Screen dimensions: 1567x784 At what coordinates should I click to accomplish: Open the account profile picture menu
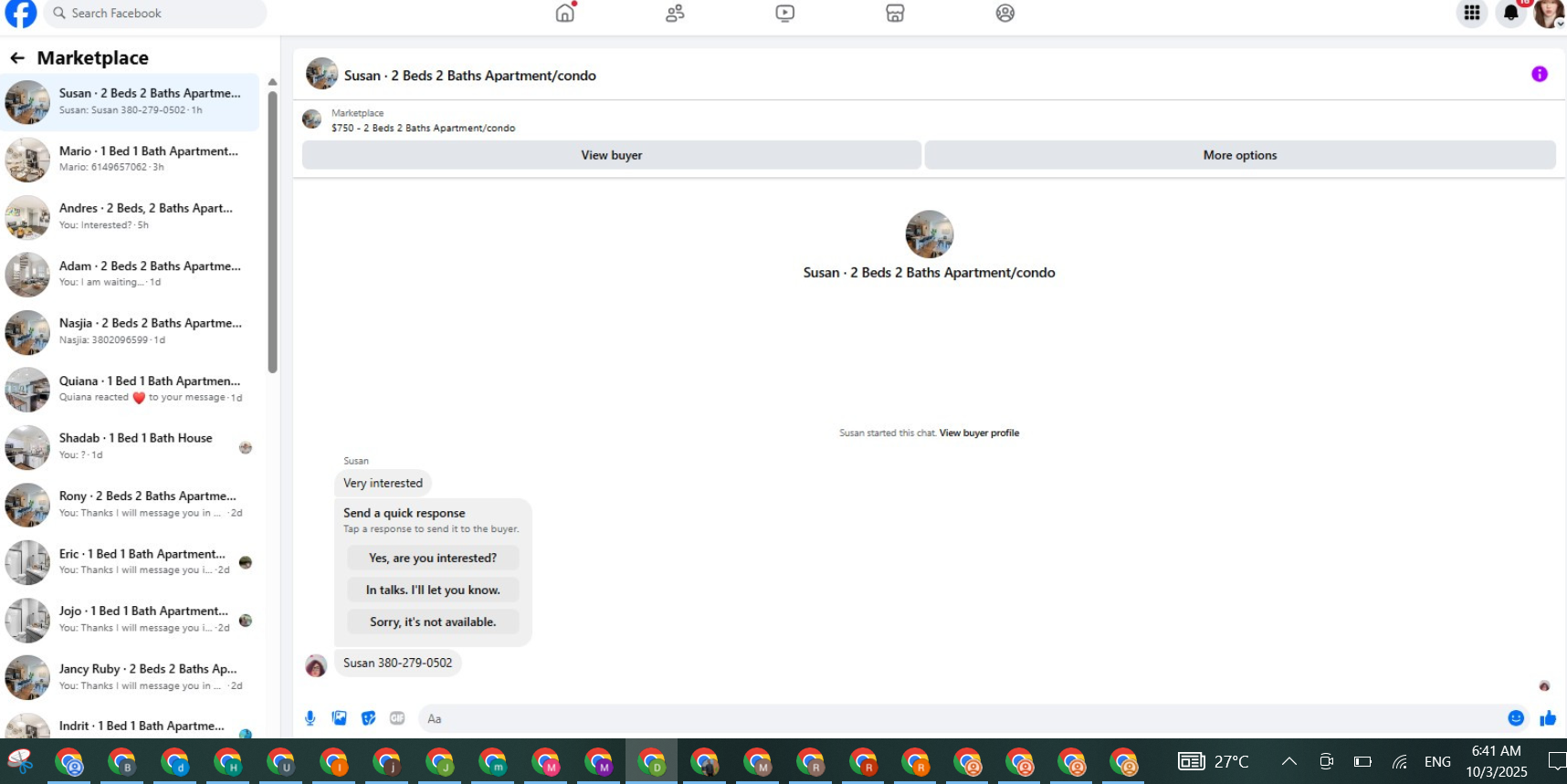tap(1549, 13)
